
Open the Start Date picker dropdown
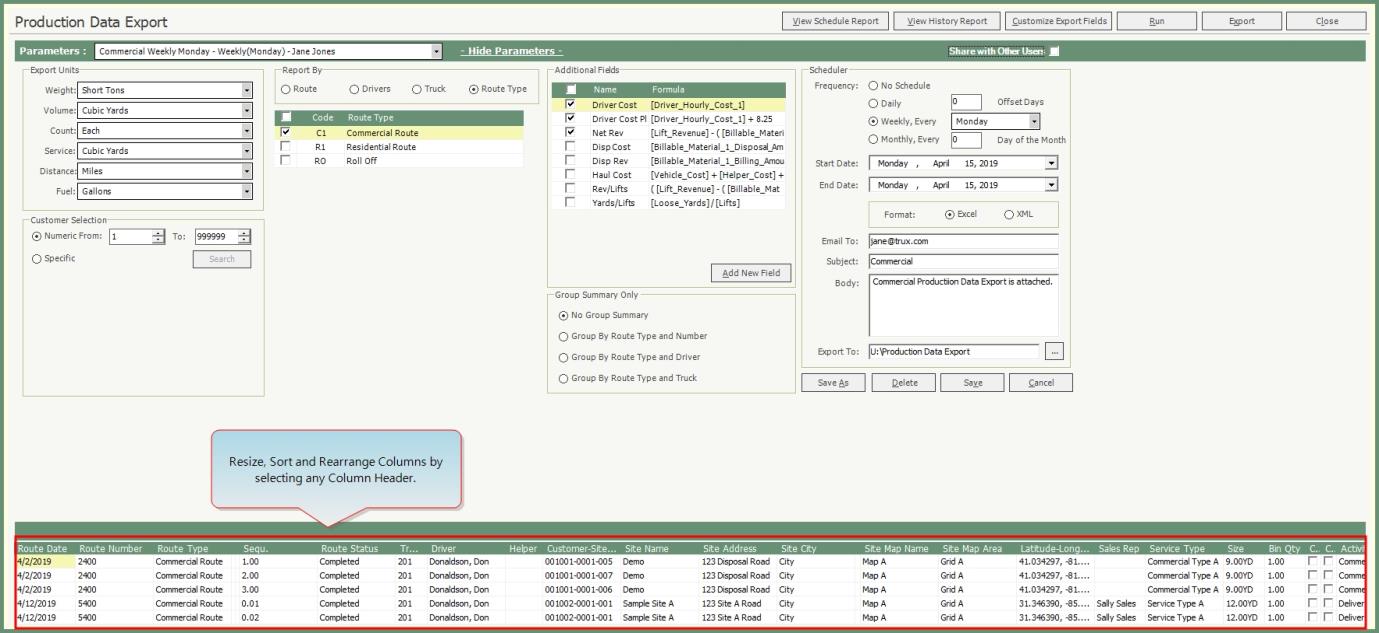coord(1051,162)
